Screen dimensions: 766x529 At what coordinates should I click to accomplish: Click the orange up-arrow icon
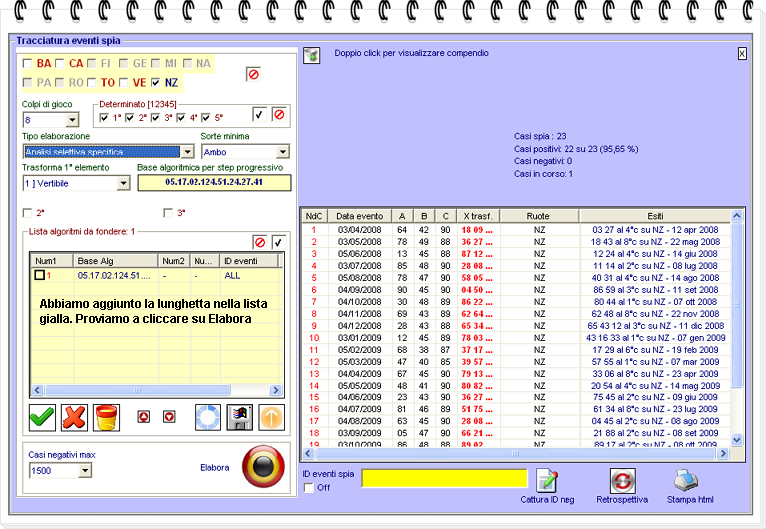pyautogui.click(x=272, y=418)
